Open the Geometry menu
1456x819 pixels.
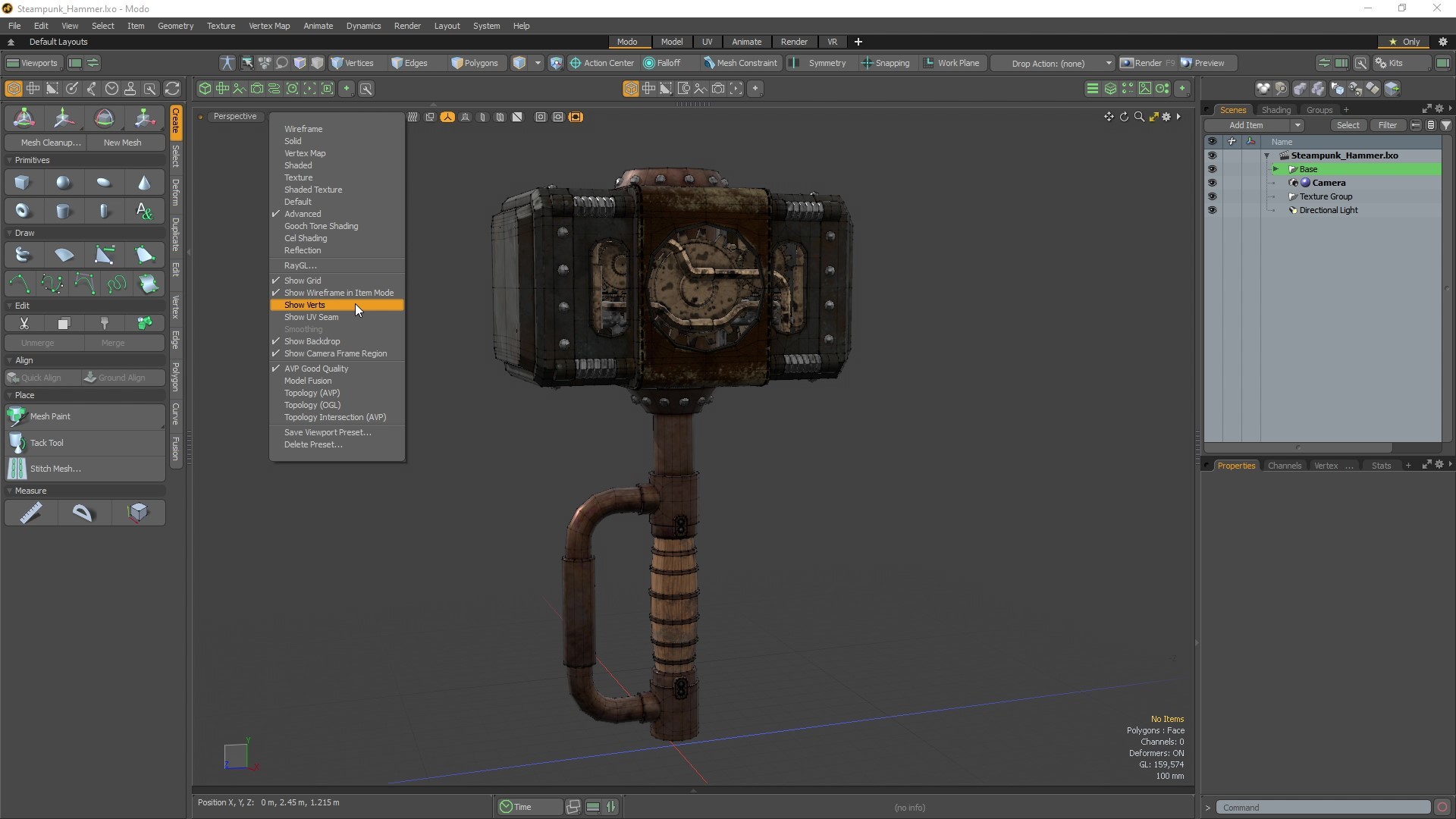pos(175,25)
